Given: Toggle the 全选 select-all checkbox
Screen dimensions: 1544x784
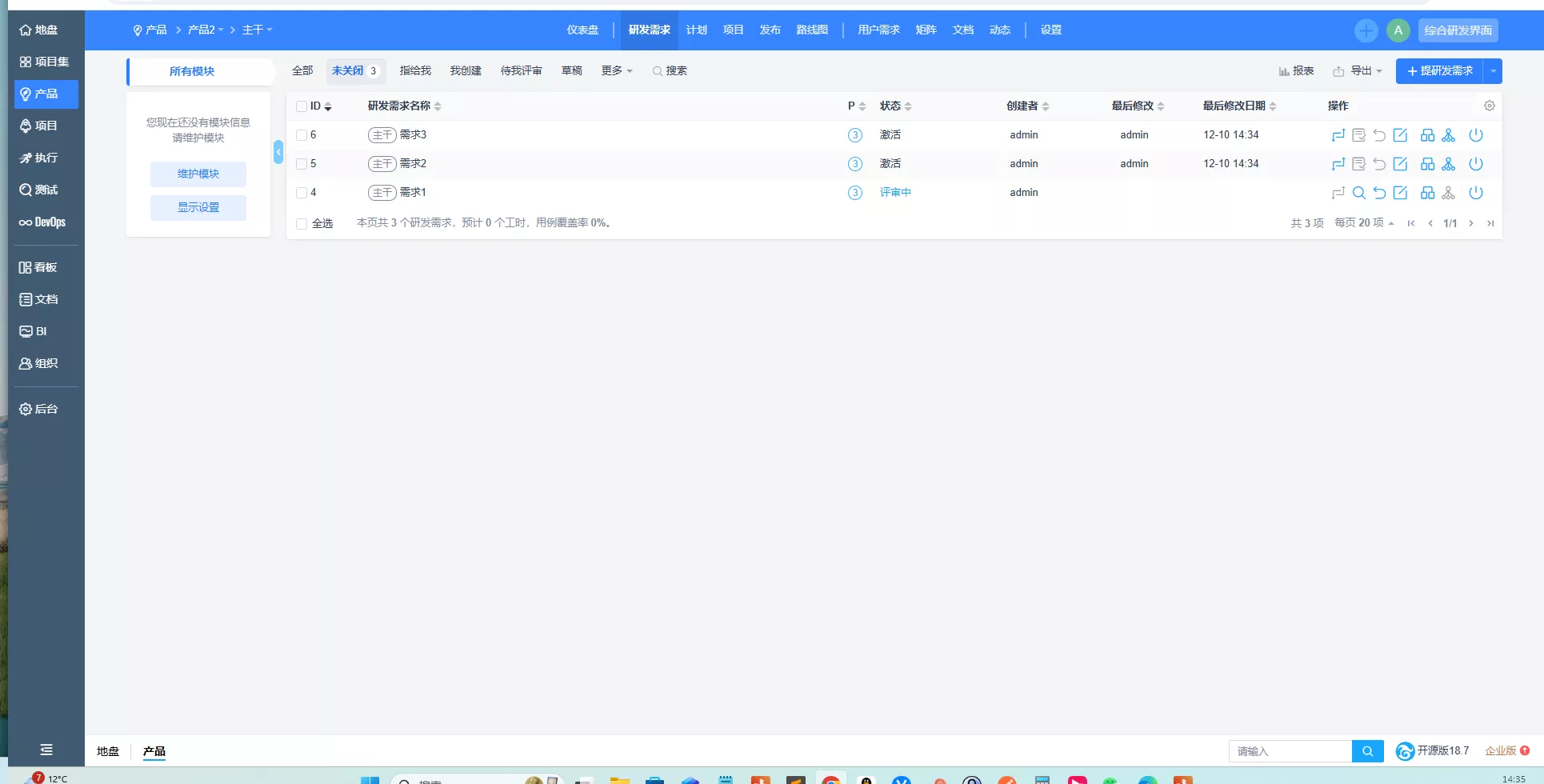Looking at the screenshot, I should click(302, 224).
